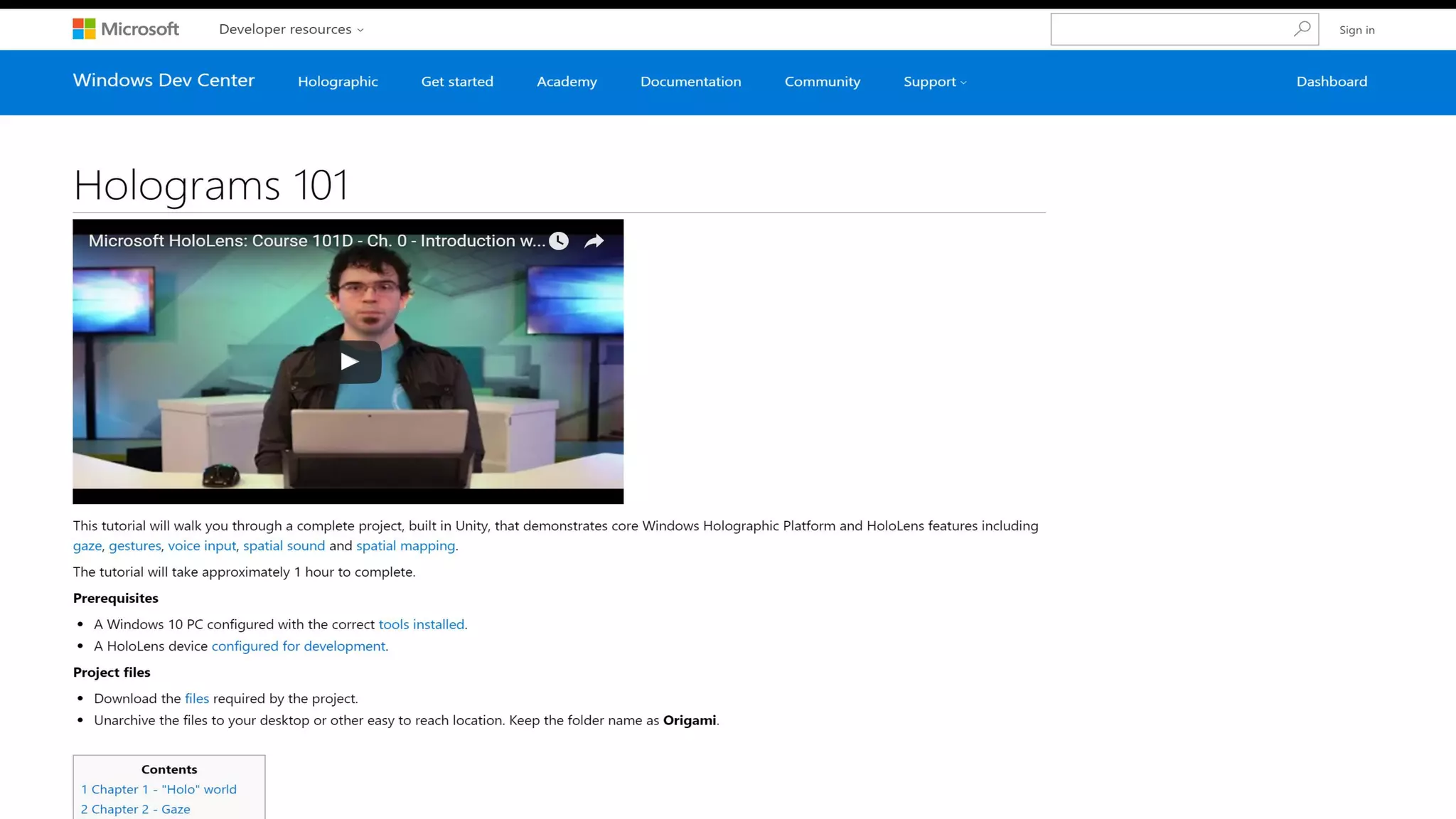This screenshot has height=819, width=1456.
Task: Click the Sign in link
Action: 1356,30
